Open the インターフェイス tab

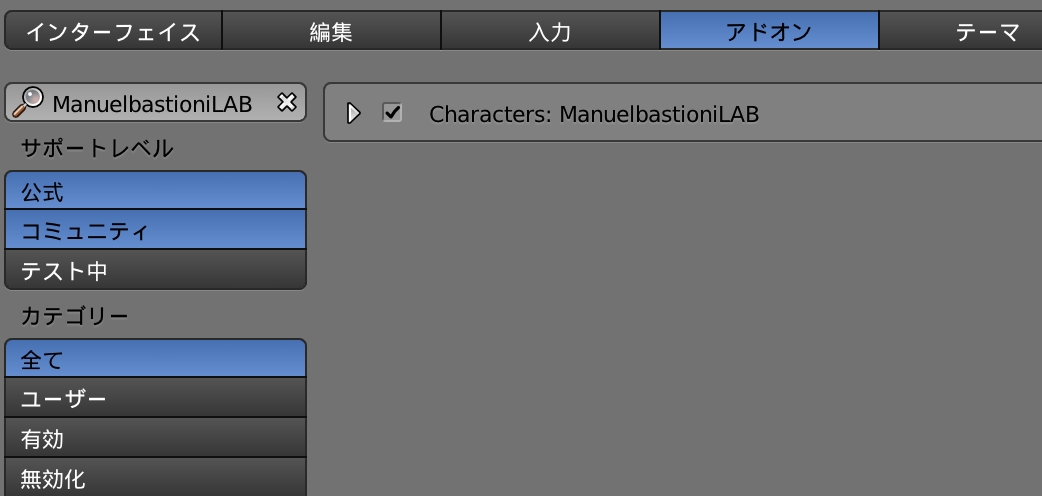[113, 31]
